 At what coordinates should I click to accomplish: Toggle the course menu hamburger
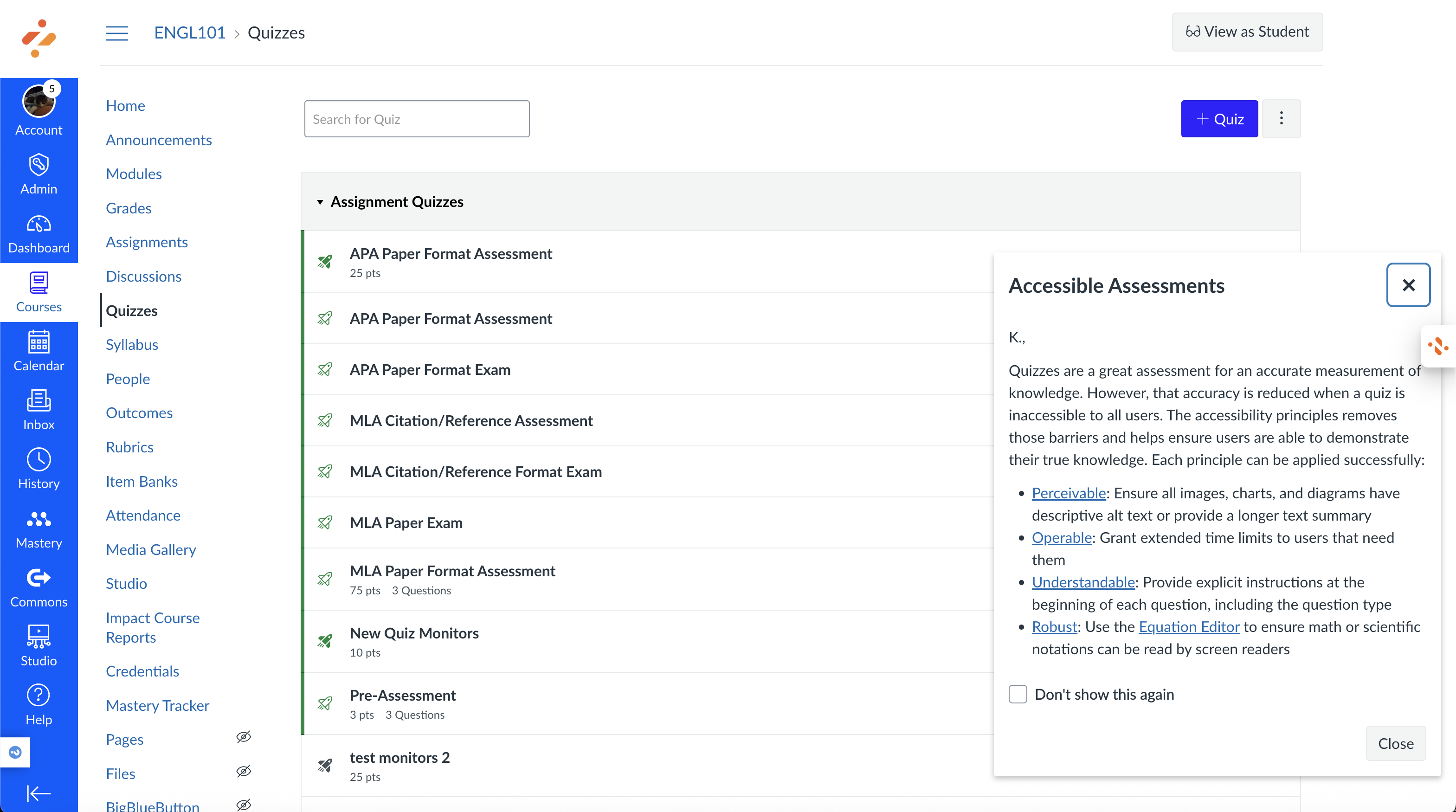[117, 33]
